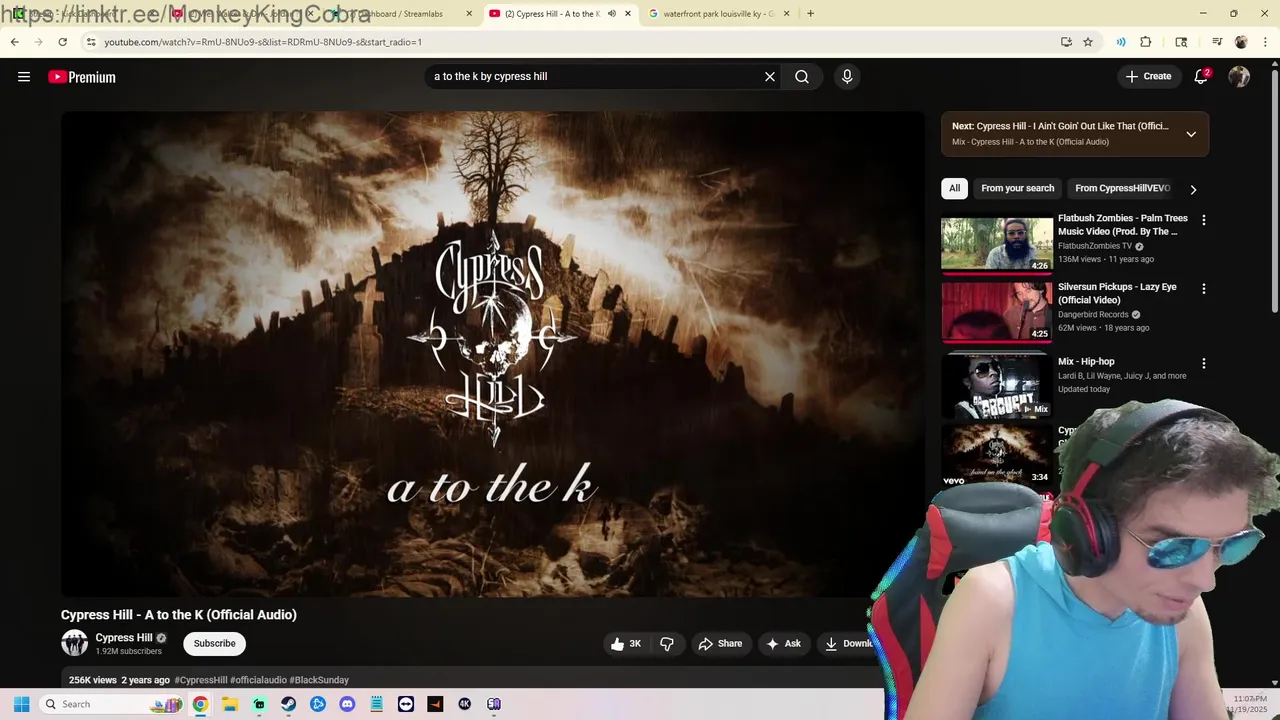Start voice search with the microphone

pos(847,77)
